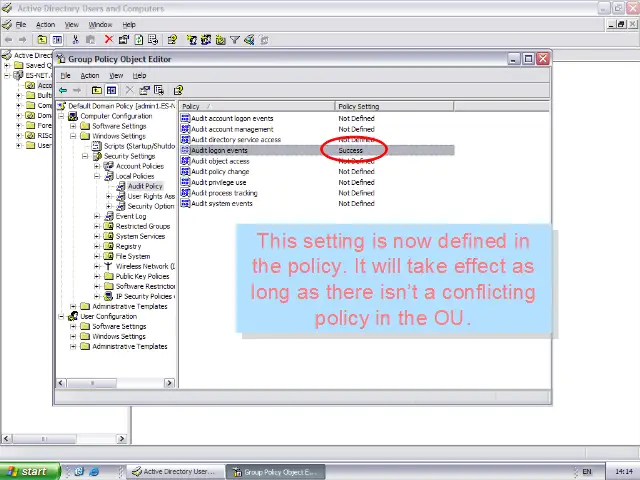Select the Audit policy change row
This screenshot has width=640, height=480.
317,171
